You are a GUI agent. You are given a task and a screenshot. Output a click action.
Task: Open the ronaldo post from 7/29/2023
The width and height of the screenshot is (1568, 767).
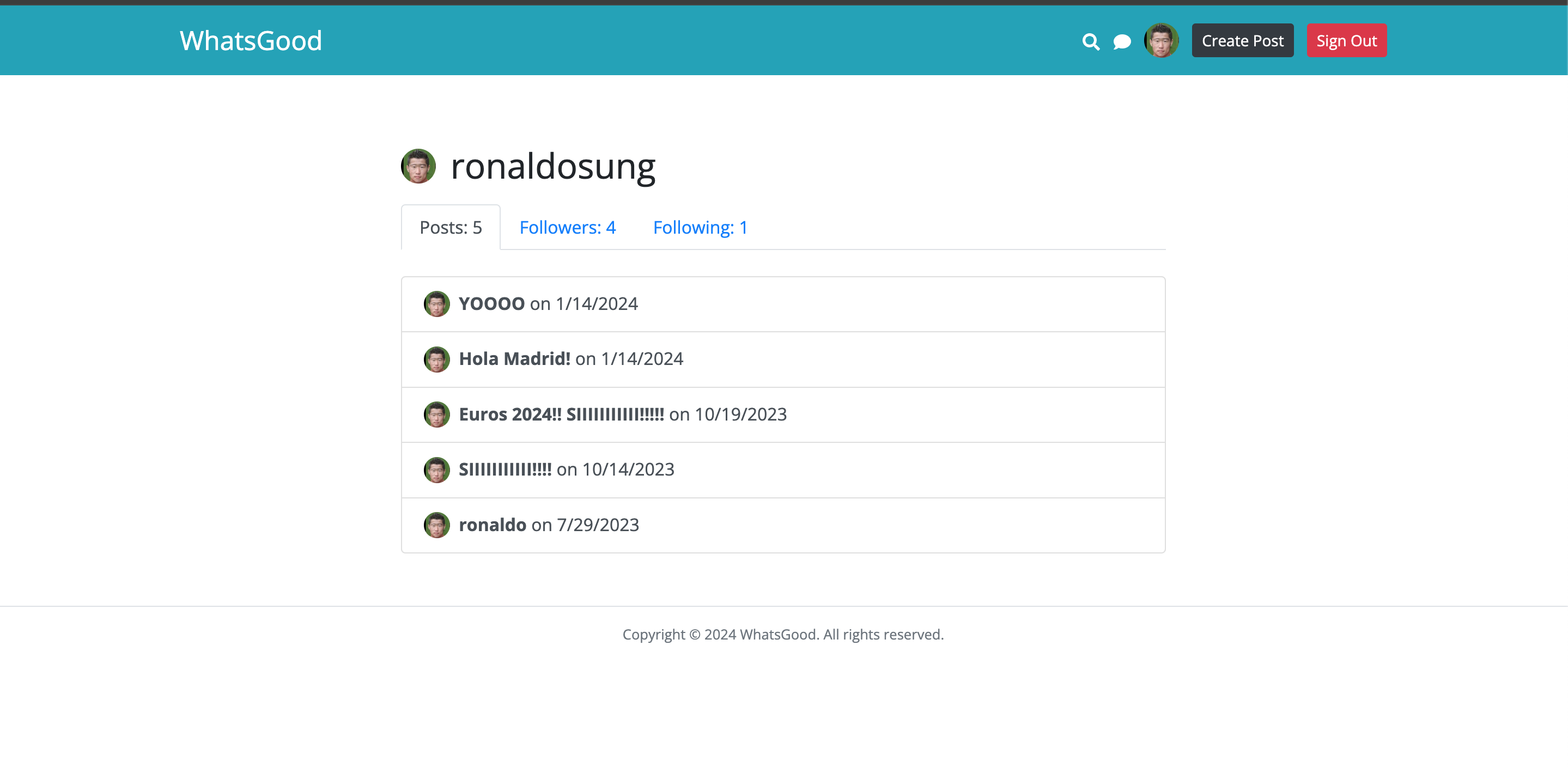493,525
